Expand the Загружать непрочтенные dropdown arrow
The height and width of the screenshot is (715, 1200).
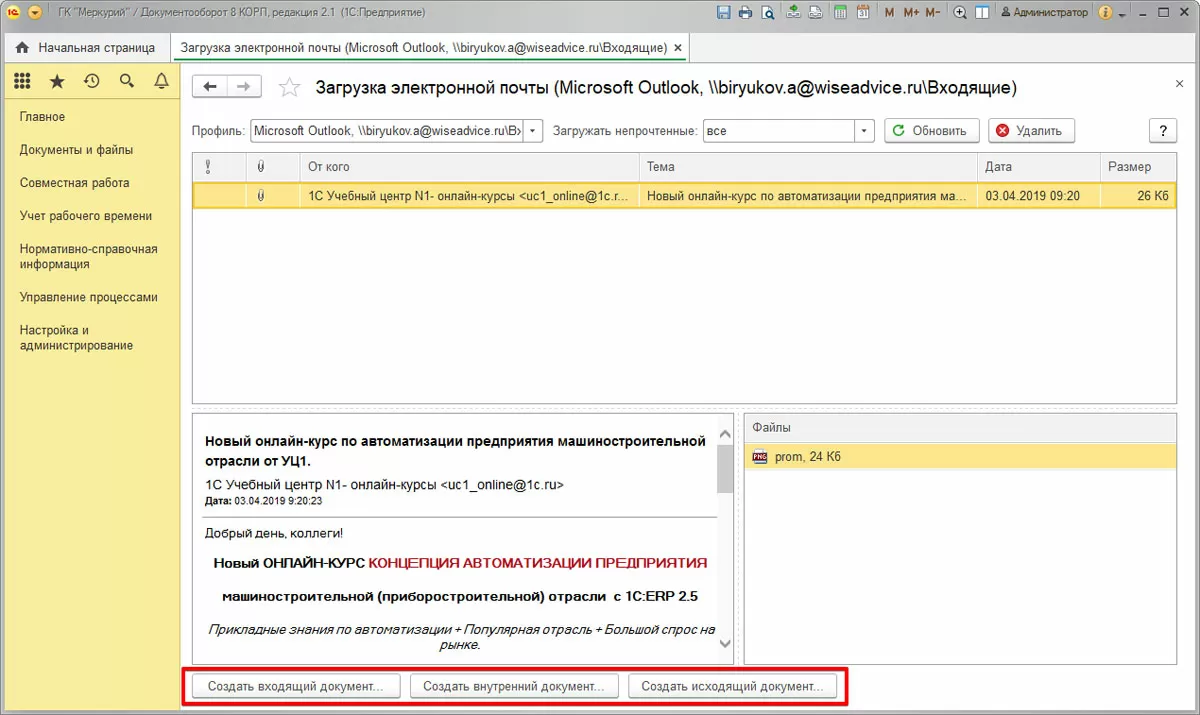coord(865,131)
